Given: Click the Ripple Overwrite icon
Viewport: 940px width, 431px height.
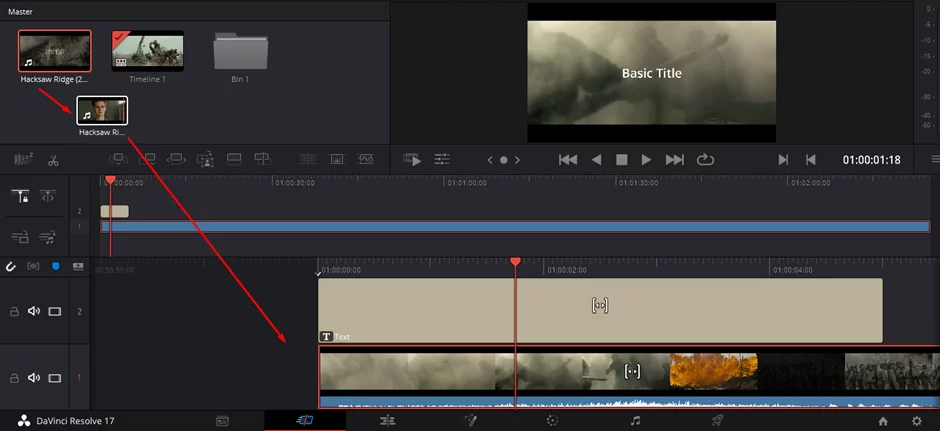Looking at the screenshot, I should pyautogui.click(x=176, y=159).
